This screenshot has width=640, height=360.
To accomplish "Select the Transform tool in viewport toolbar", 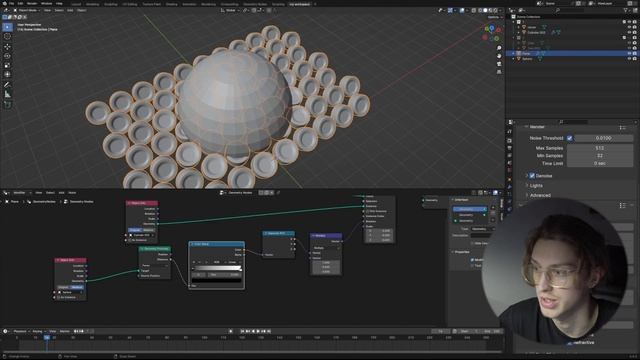I will 7,75.
